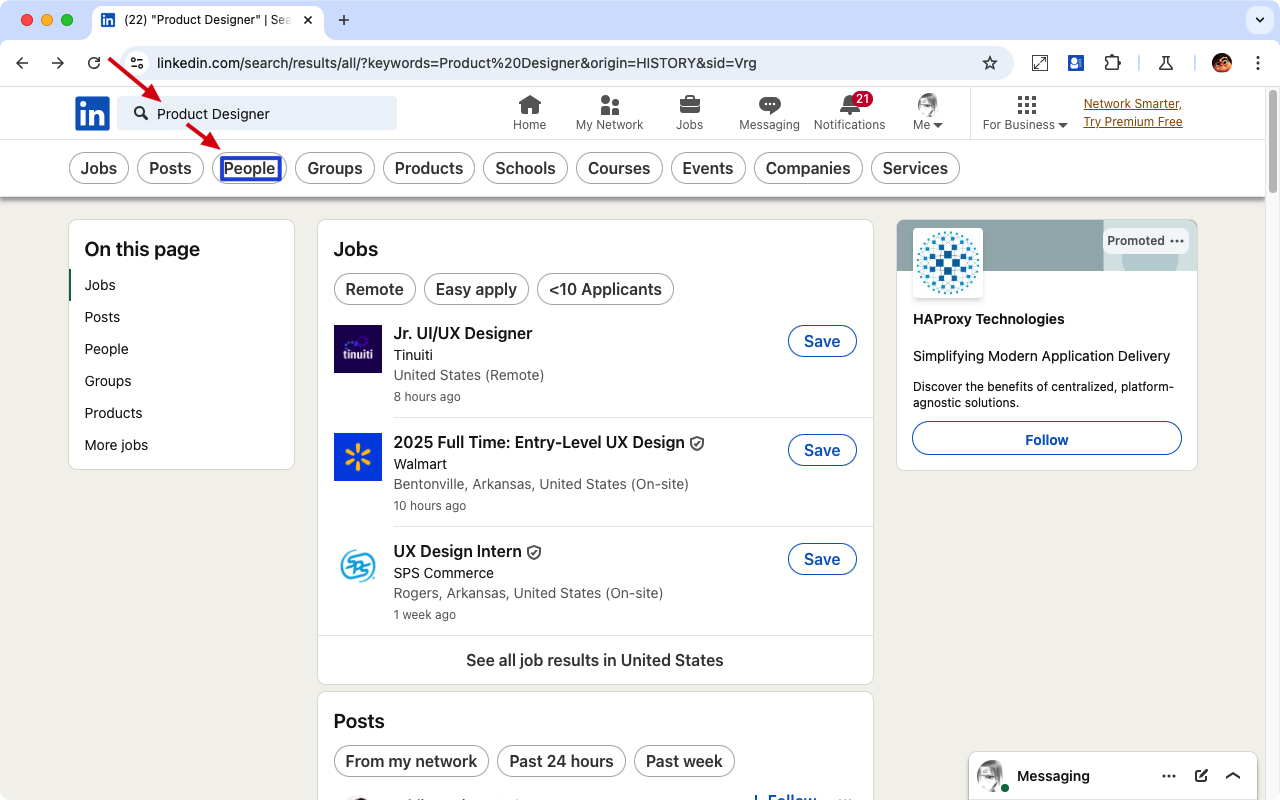Click the resize-arrow extension icon
This screenshot has width=1280, height=800.
coord(1040,63)
